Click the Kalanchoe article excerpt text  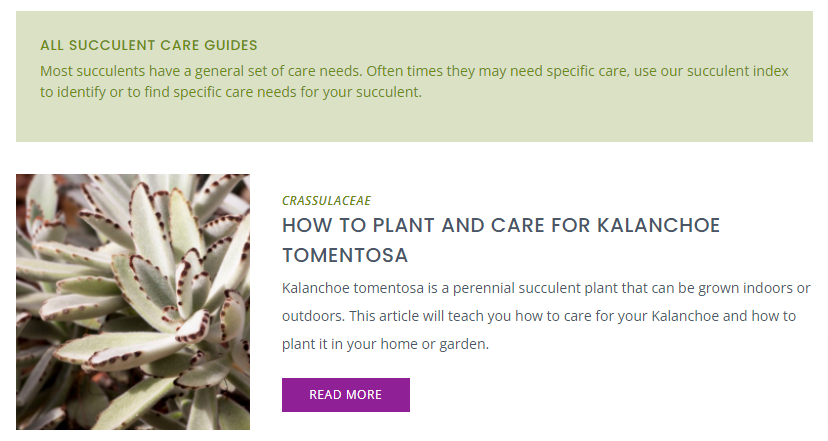click(x=546, y=316)
